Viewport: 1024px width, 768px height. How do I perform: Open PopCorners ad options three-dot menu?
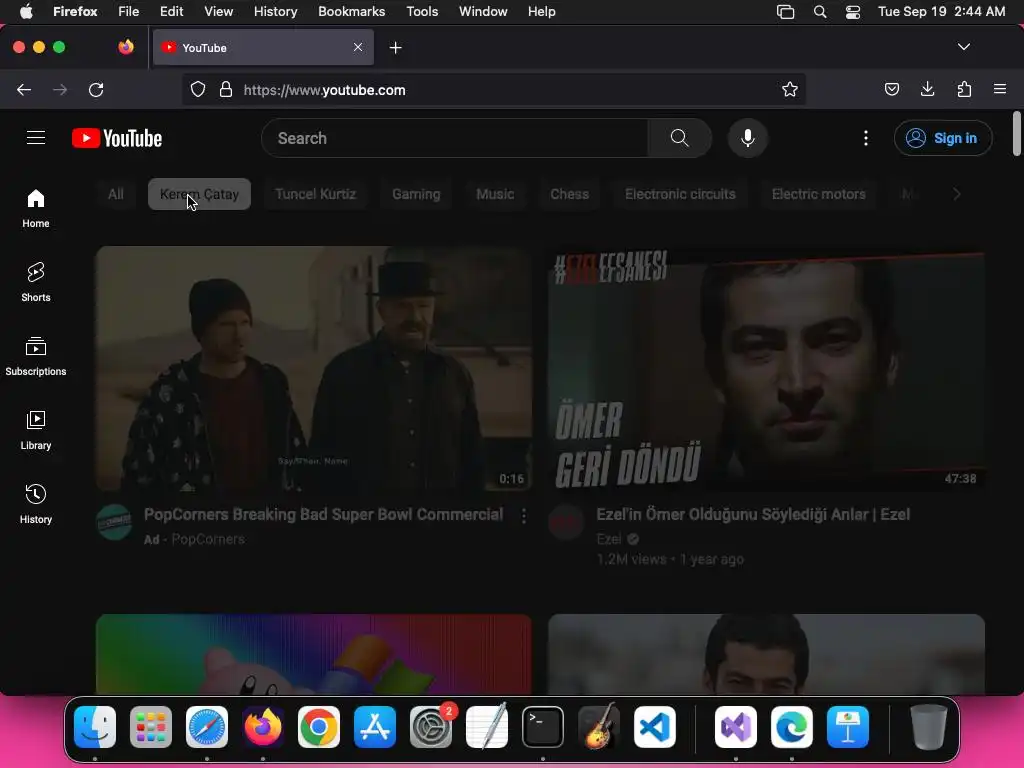[524, 517]
